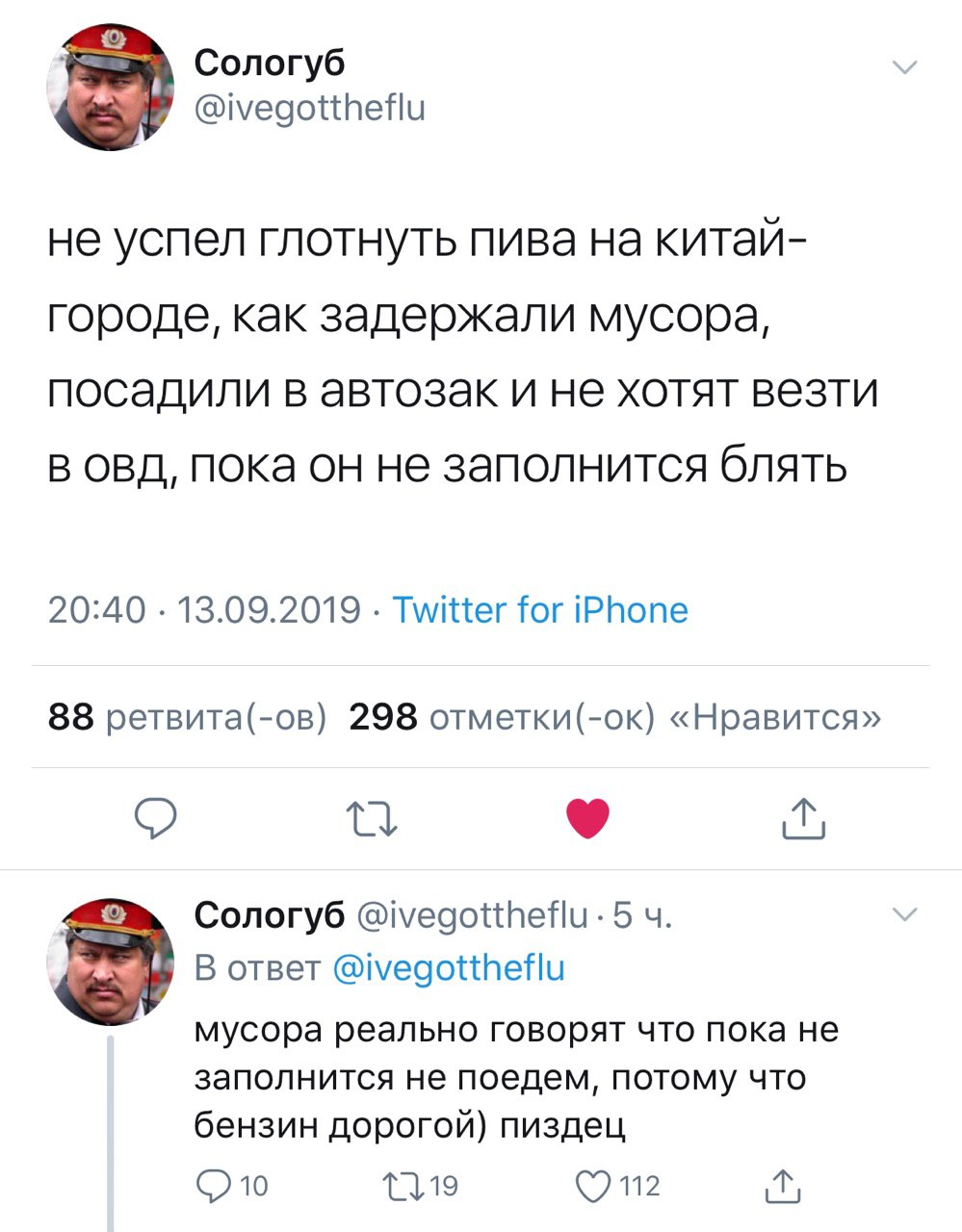Open the main tweet options chevron
Viewport: 962px width, 1232px height.
905,67
